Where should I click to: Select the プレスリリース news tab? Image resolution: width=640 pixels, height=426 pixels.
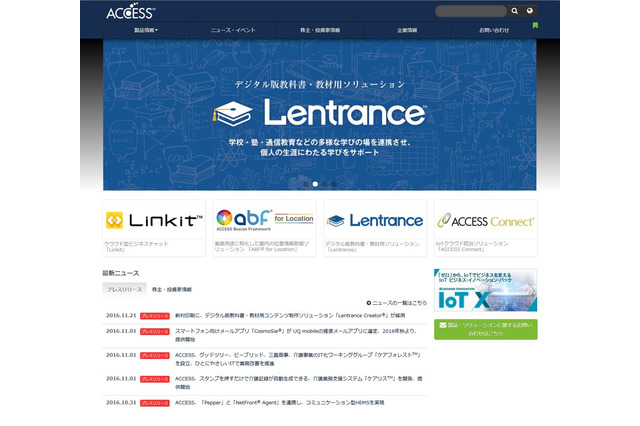point(124,289)
